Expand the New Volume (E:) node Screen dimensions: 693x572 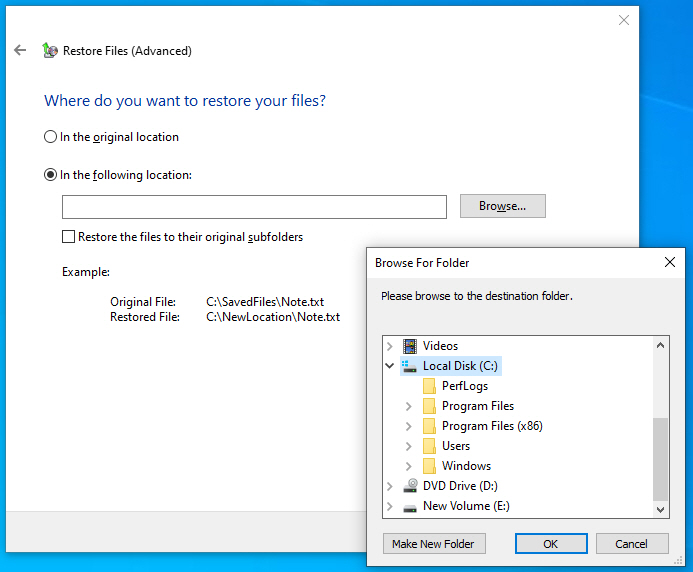click(390, 506)
